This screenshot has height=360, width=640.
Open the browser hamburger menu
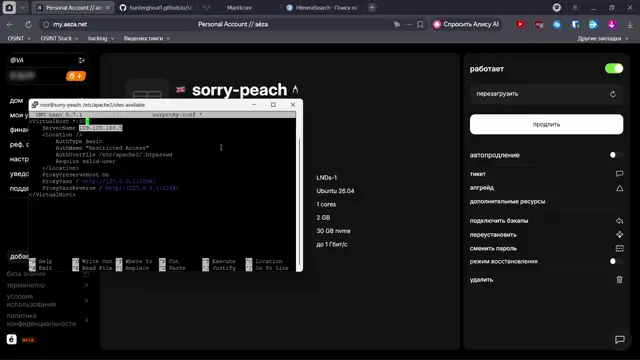tap(575, 8)
